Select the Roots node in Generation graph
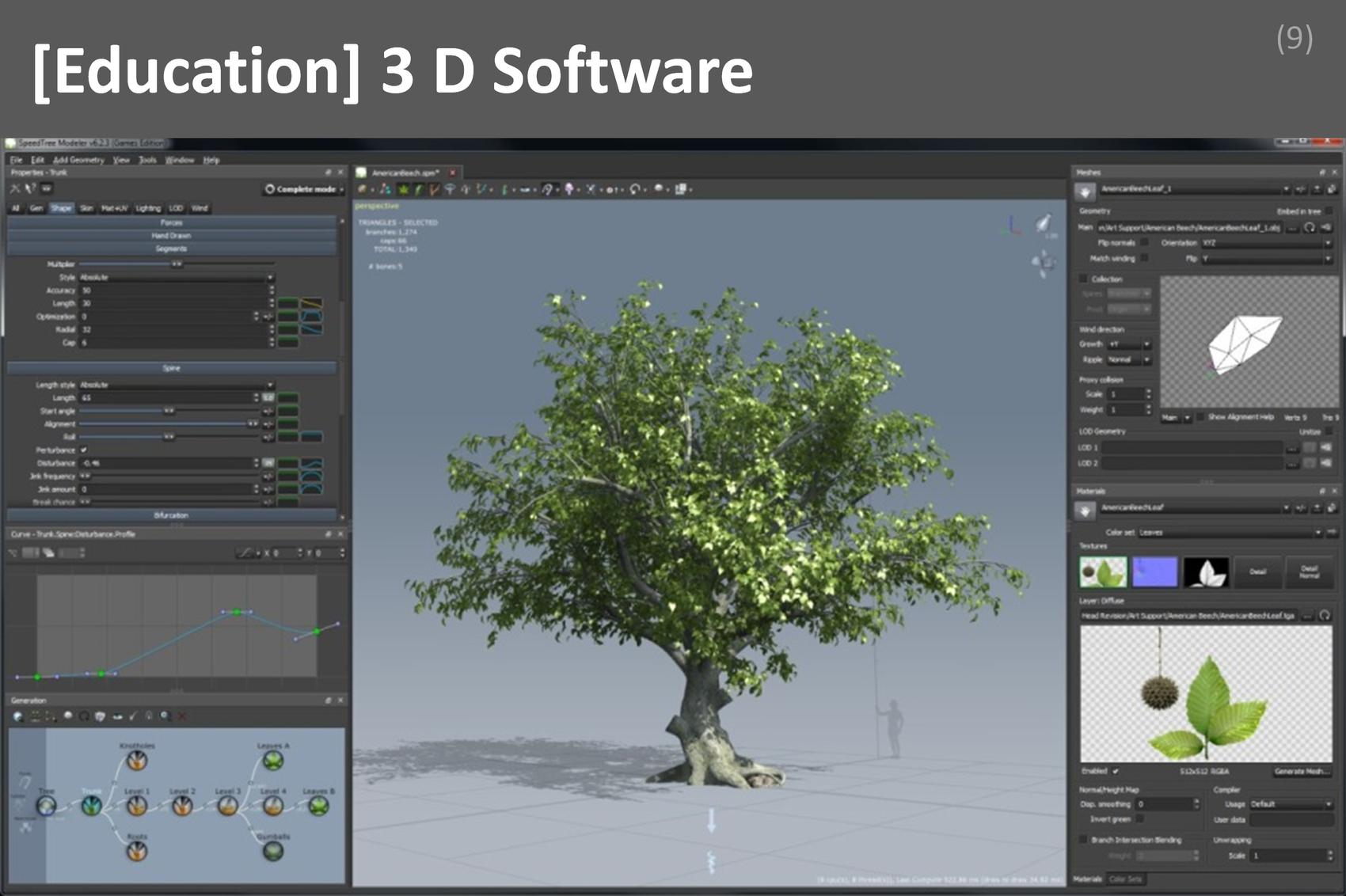This screenshot has width=1346, height=896. point(137,851)
